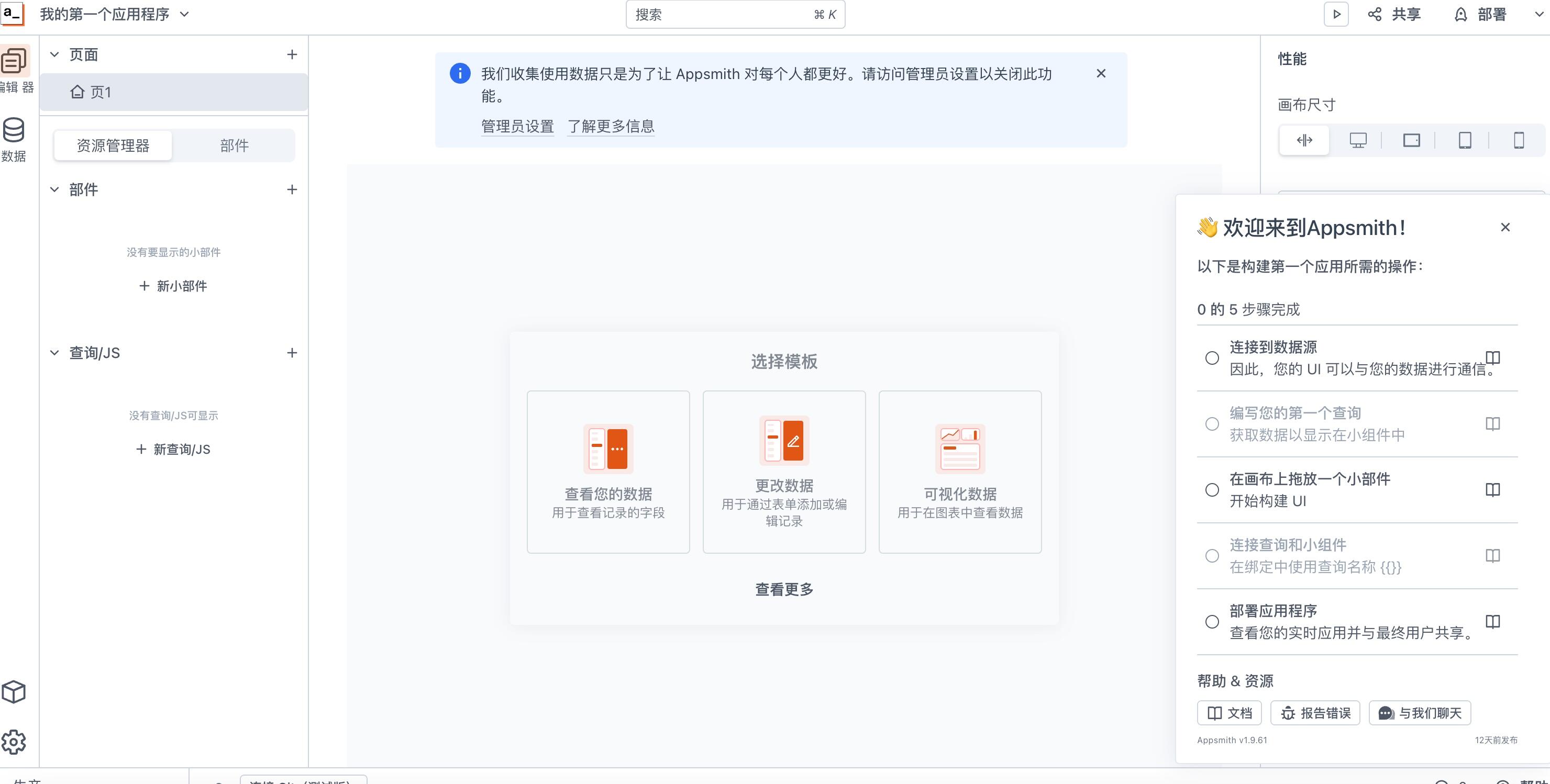Image resolution: width=1550 pixels, height=784 pixels.
Task: Click the 共享 share button
Action: [1394, 15]
